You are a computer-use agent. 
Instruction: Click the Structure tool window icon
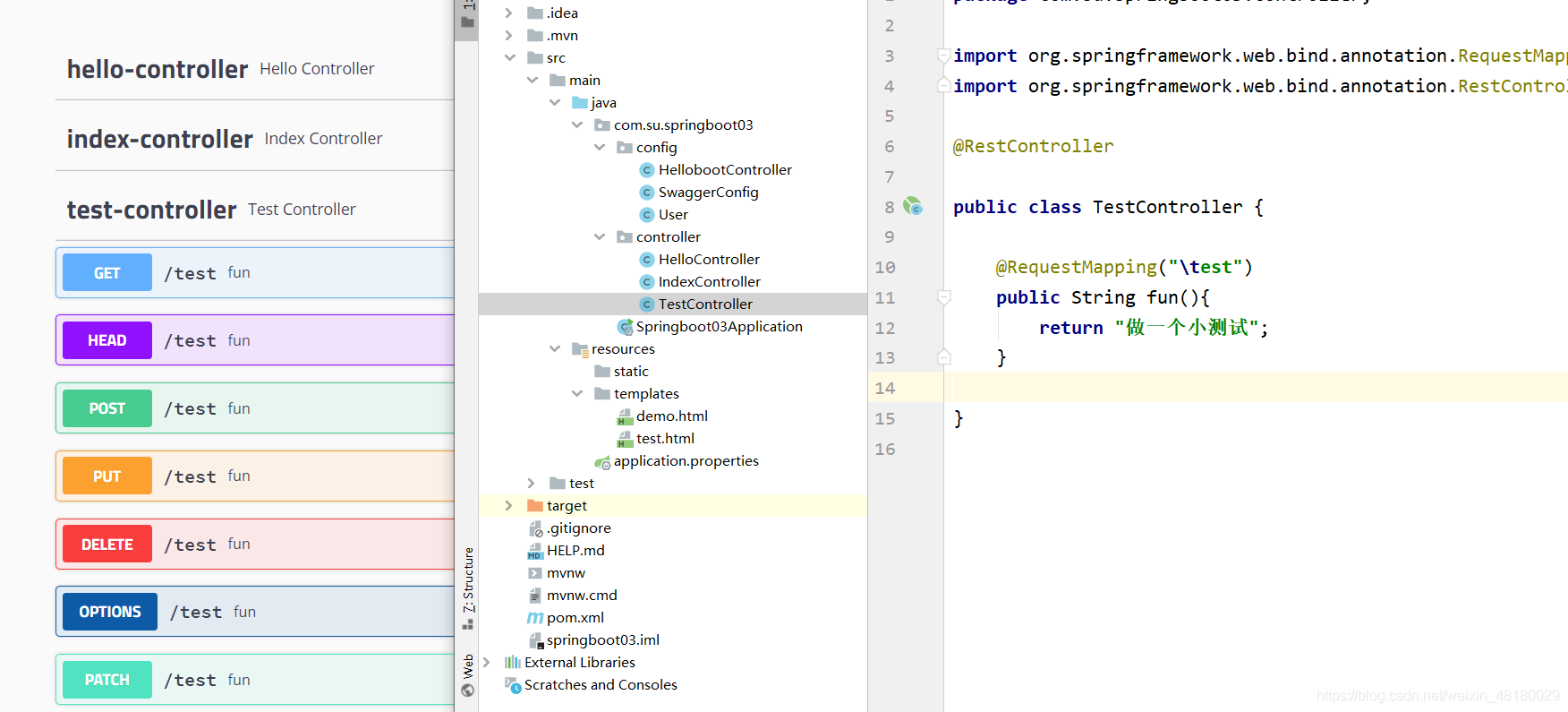pos(467,624)
